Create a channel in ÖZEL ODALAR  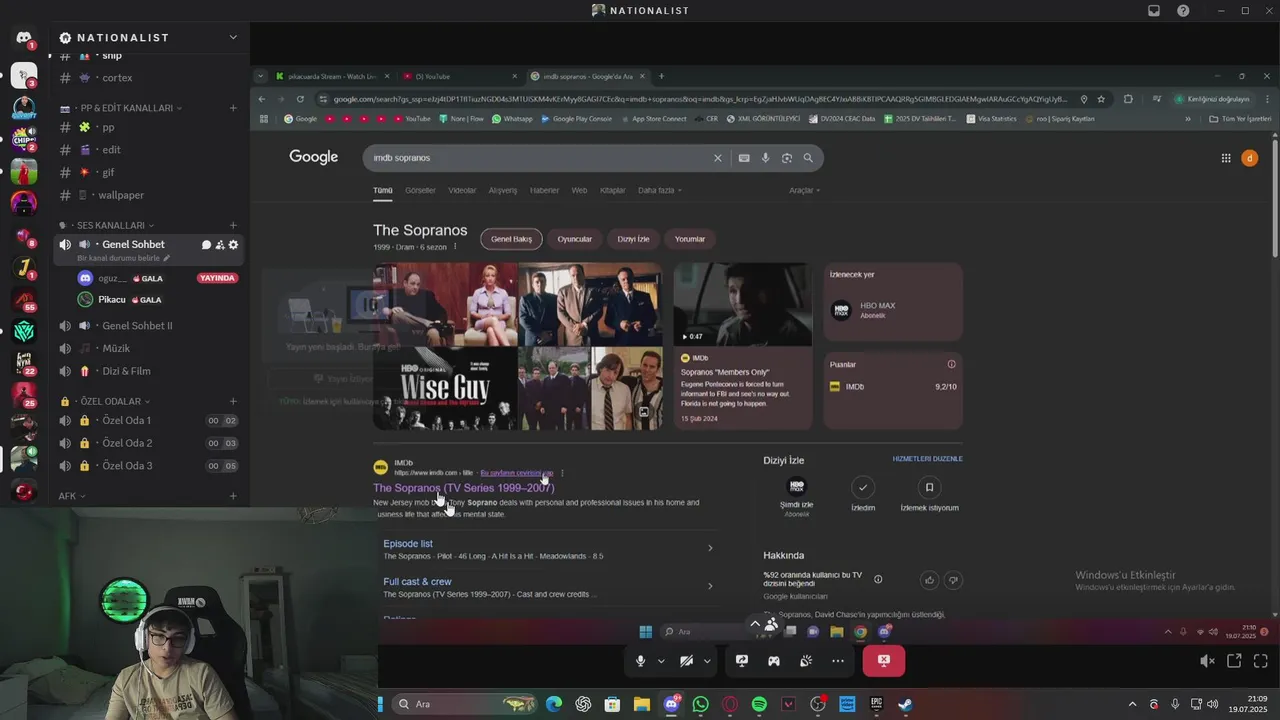(233, 402)
